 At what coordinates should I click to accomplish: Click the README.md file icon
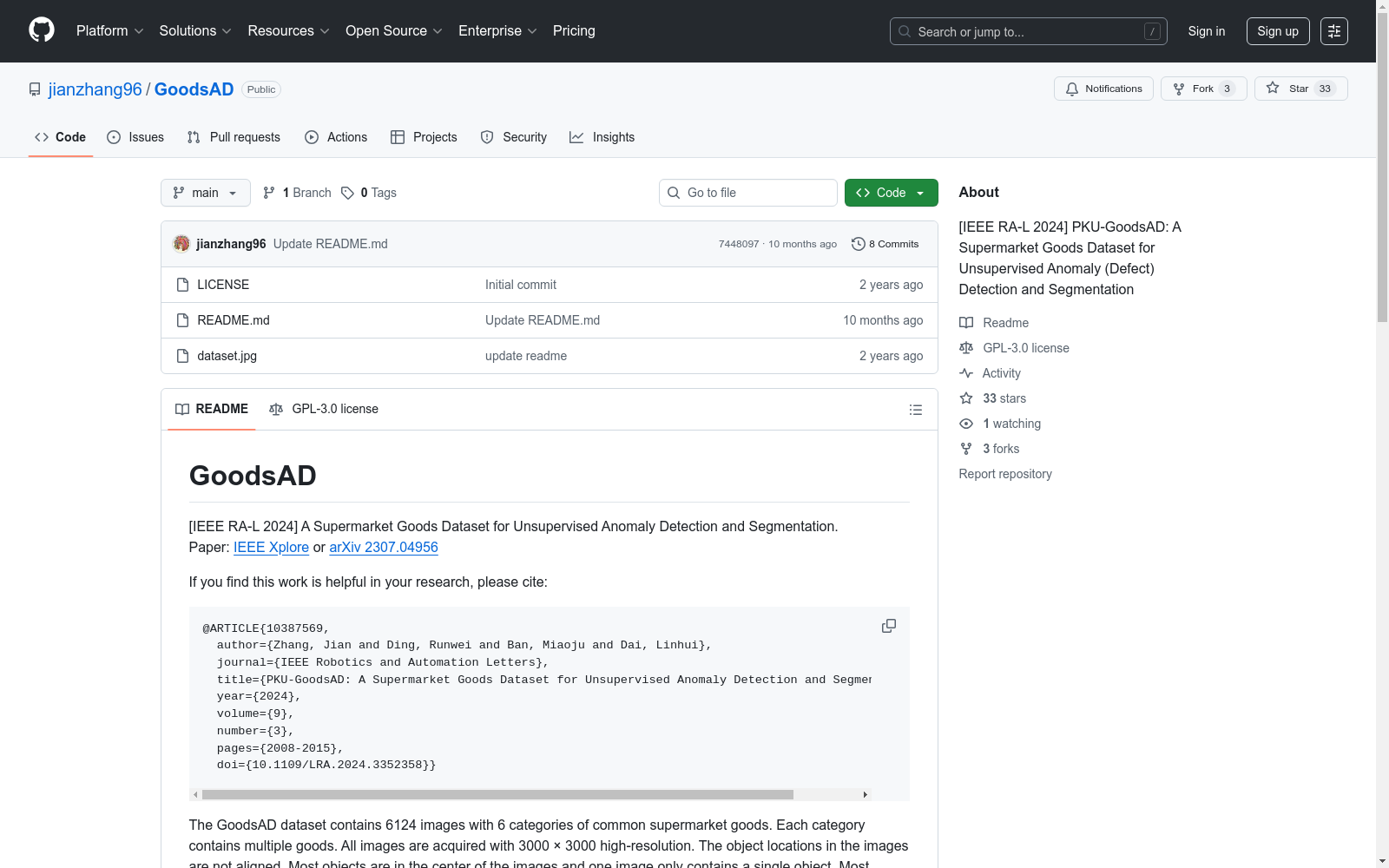[182, 320]
